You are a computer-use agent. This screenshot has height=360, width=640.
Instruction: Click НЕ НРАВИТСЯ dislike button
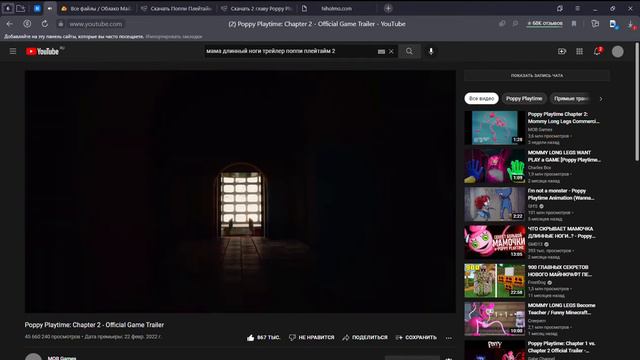point(311,338)
